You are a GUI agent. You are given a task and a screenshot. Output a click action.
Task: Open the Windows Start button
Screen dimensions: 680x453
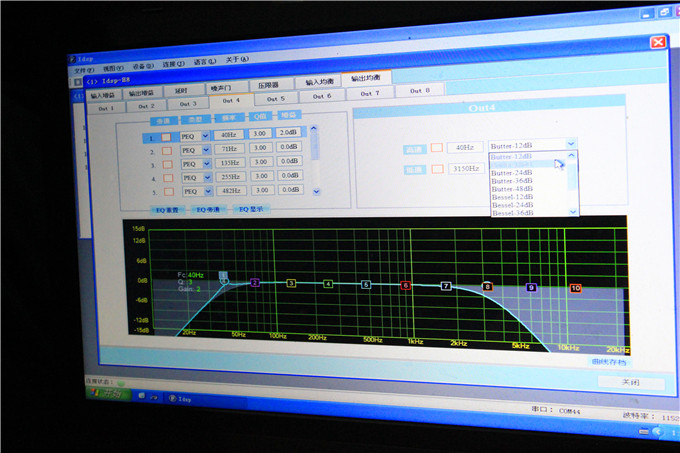(108, 394)
